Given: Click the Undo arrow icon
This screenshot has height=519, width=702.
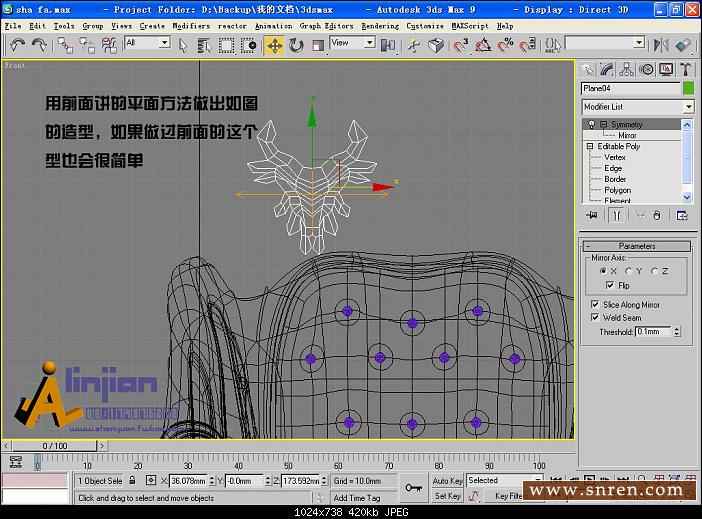Looking at the screenshot, I should pyautogui.click(x=17, y=45).
